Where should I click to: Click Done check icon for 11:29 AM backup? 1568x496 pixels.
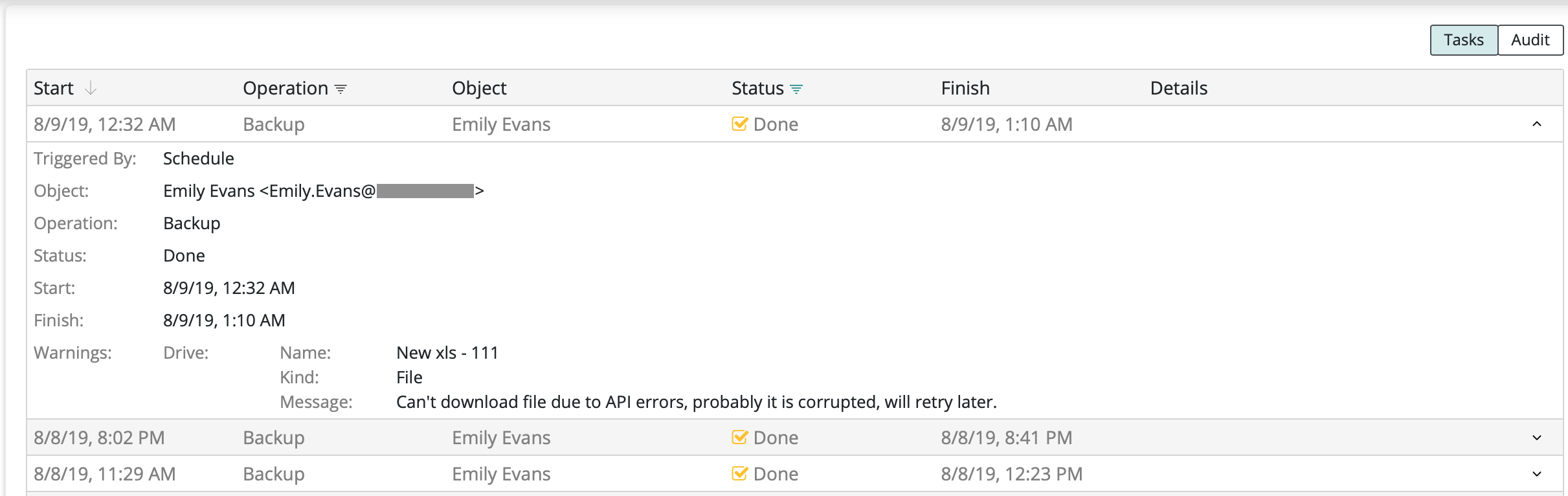click(739, 473)
